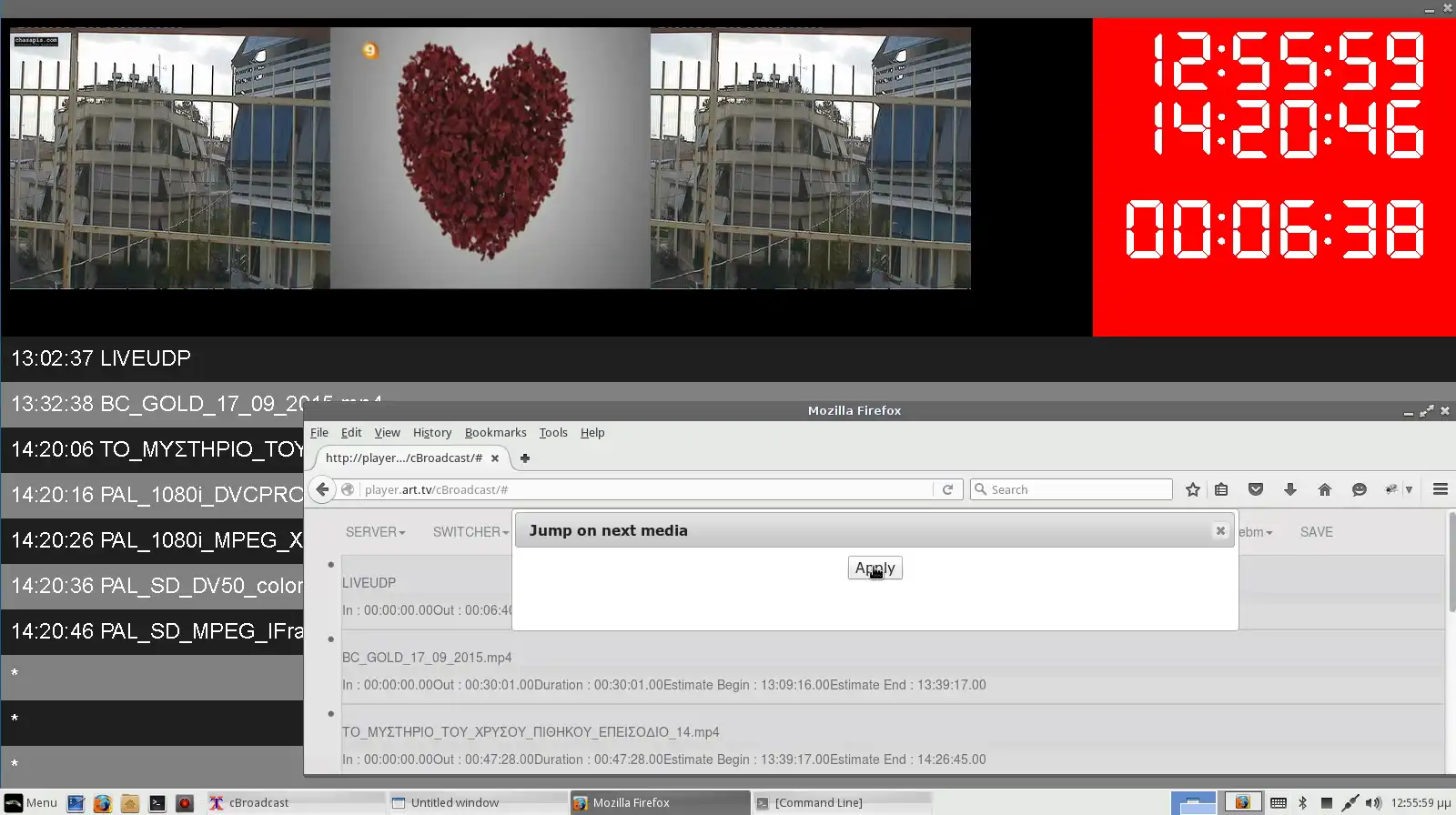Open the network connection tray icon
Viewport: 1456px width, 815px height.
click(x=1350, y=803)
